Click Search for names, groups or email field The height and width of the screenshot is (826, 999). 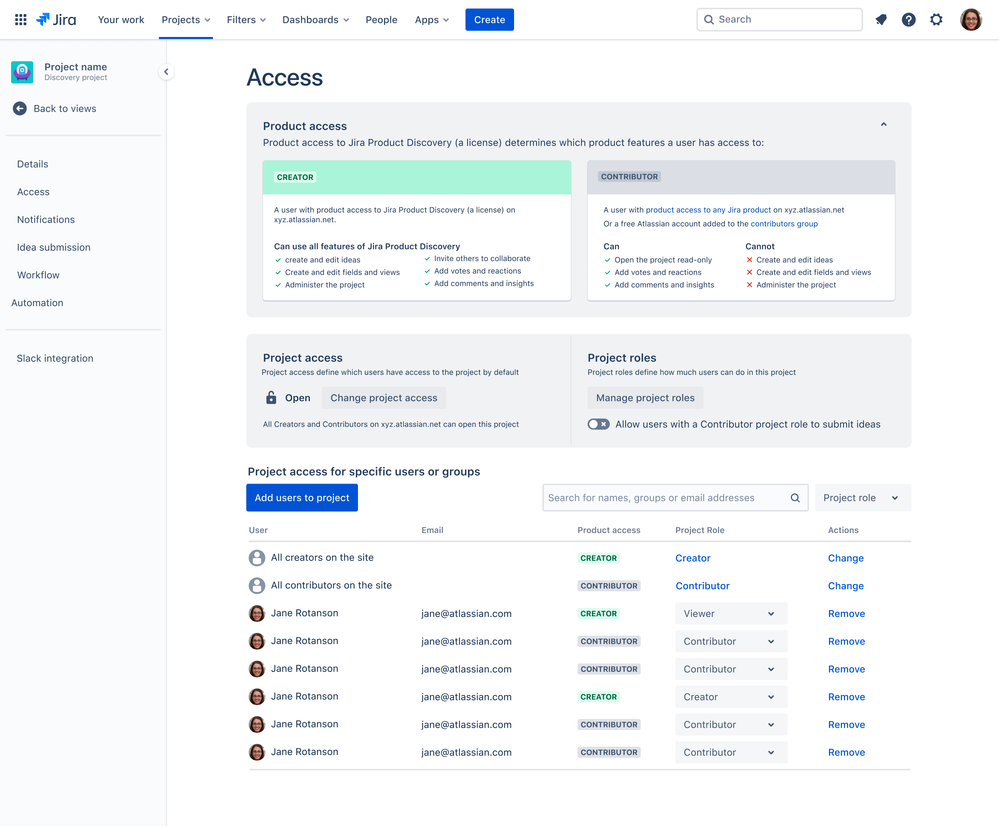675,498
